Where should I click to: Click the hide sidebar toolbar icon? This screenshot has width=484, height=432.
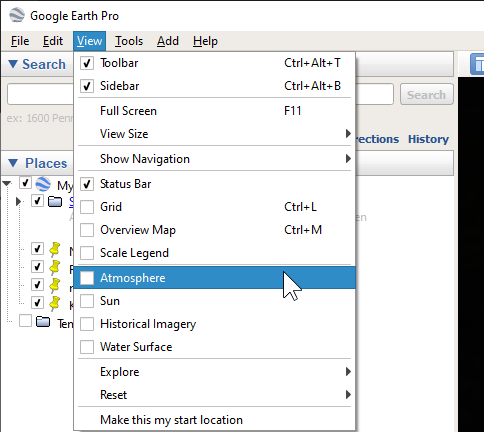point(477,64)
